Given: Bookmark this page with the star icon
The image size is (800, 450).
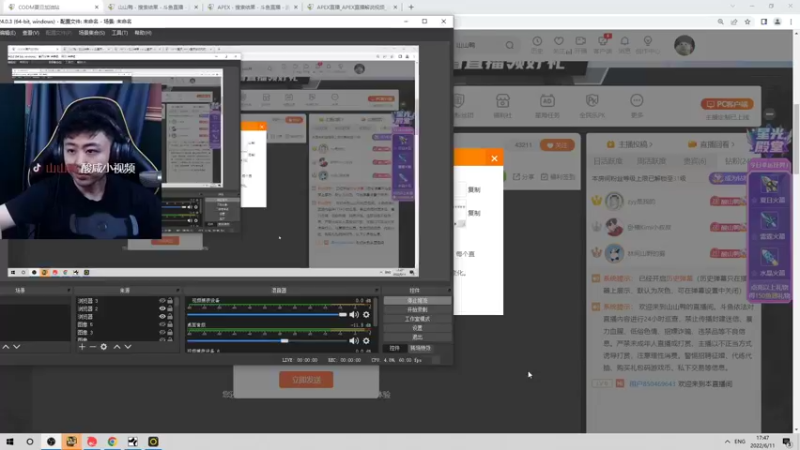Looking at the screenshot, I should [x=747, y=22].
